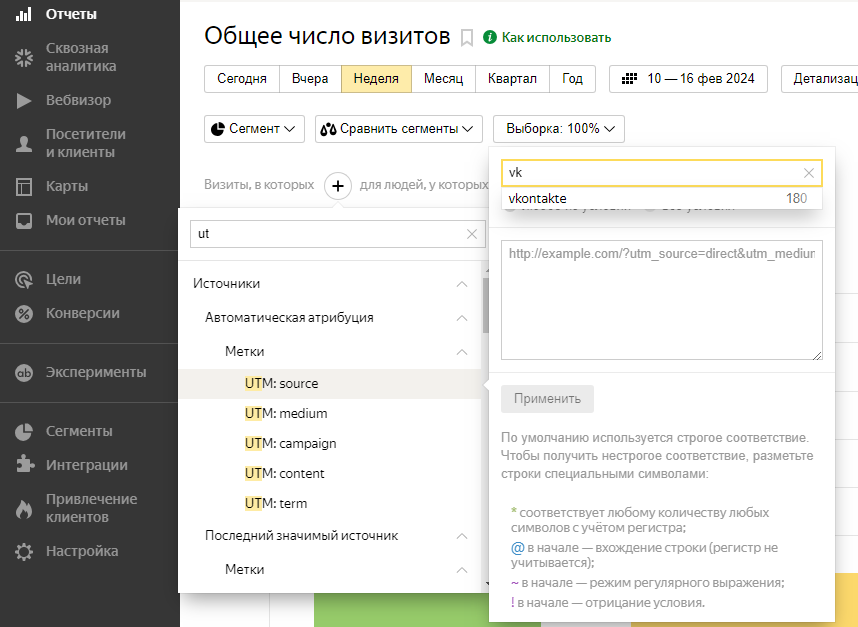Image resolution: width=858 pixels, height=627 pixels.
Task: Click the plus add-condition button
Action: [x=338, y=186]
